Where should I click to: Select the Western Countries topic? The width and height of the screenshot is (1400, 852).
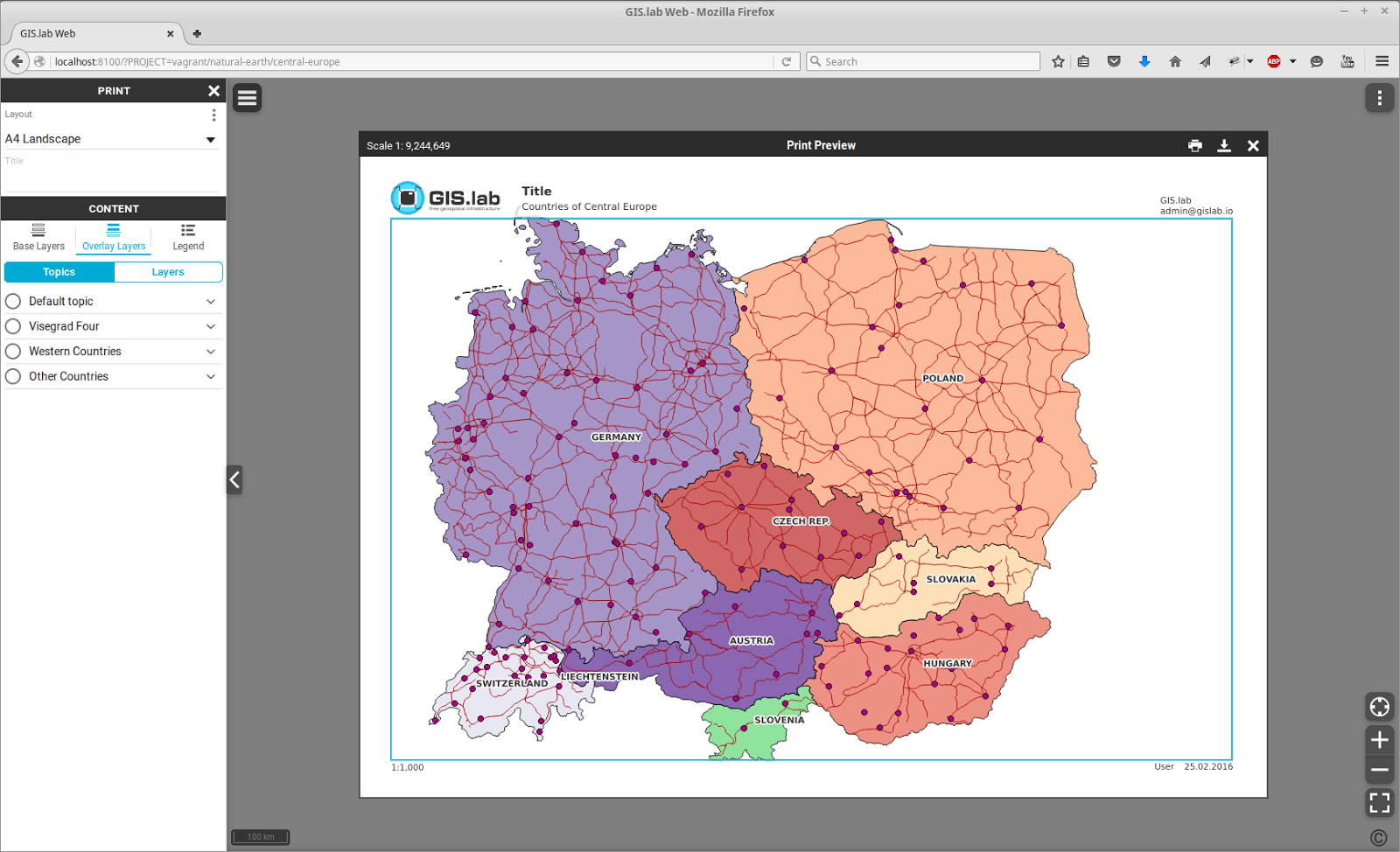click(13, 351)
